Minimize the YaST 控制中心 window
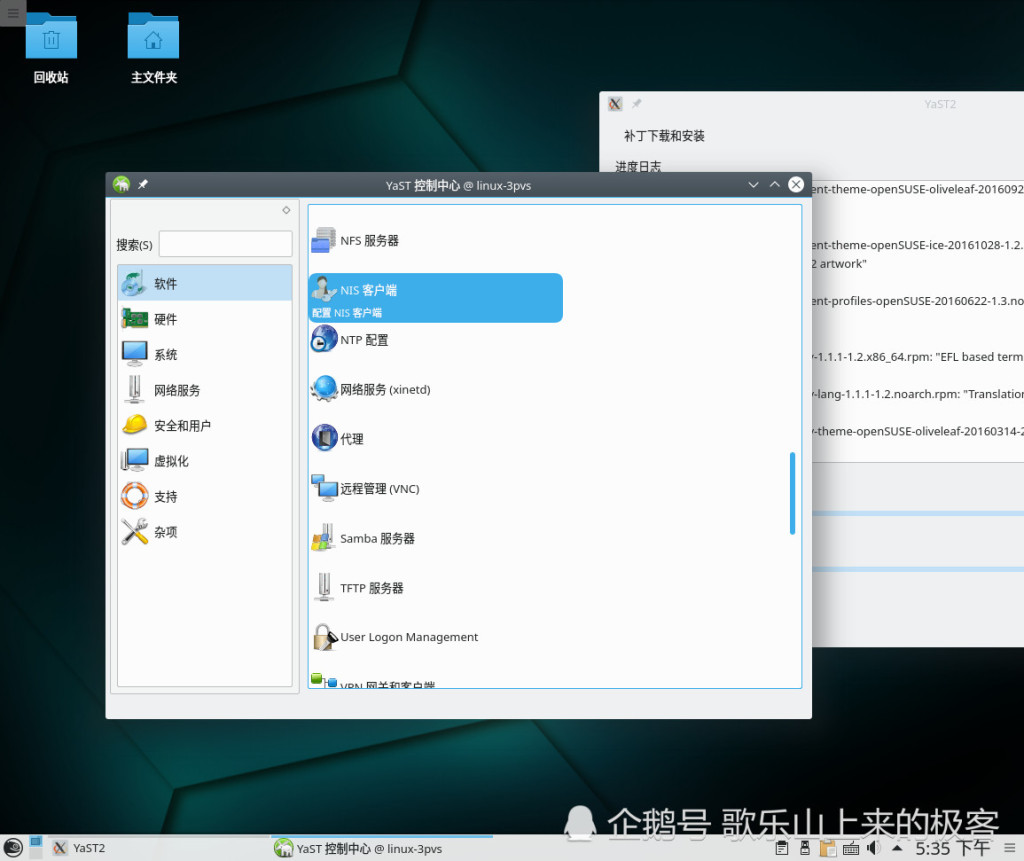This screenshot has width=1024, height=861. pyautogui.click(x=753, y=185)
